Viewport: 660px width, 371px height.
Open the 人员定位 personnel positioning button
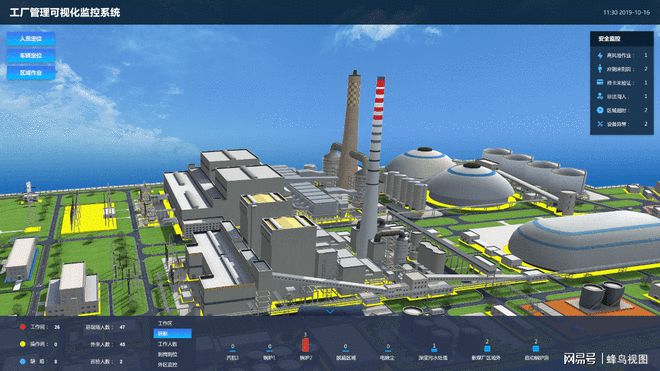click(x=31, y=39)
